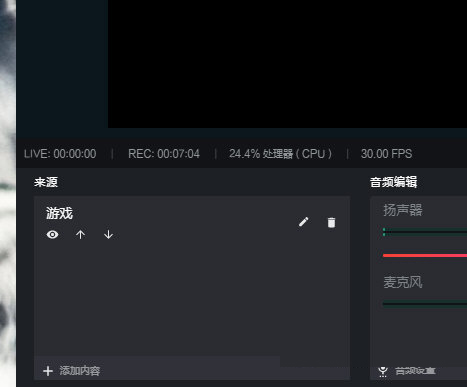Click the 音频编辑 panel heading
The height and width of the screenshot is (387, 467).
tap(393, 182)
